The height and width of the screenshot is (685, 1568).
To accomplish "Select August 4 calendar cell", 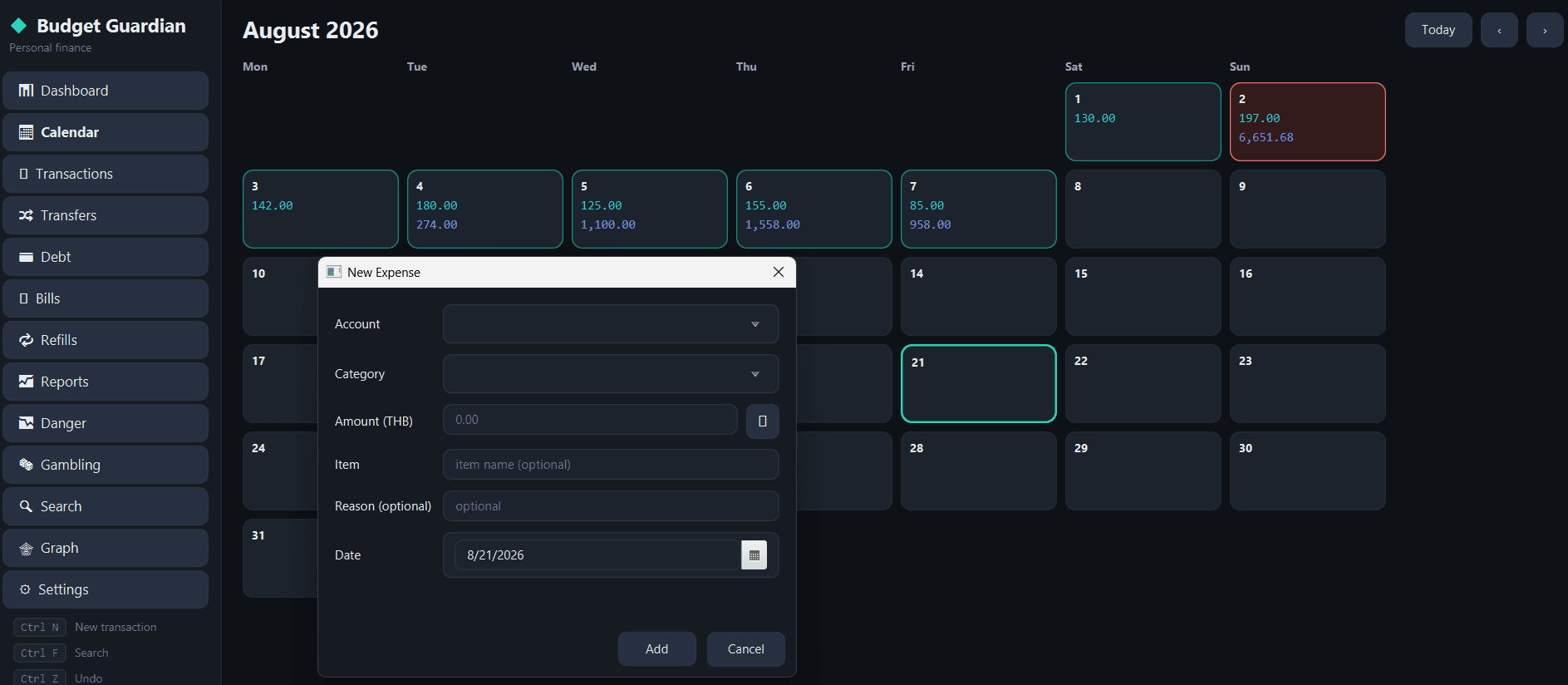I will coord(484,209).
